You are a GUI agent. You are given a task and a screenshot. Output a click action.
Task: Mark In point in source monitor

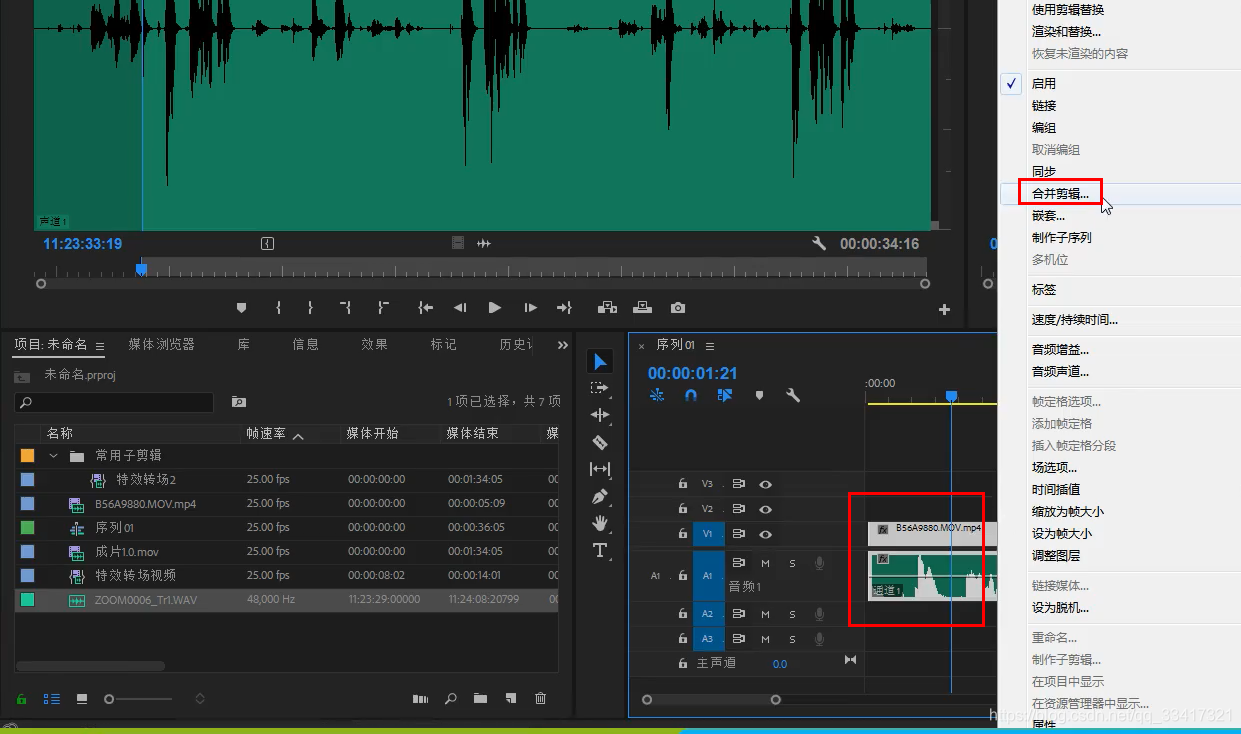278,308
